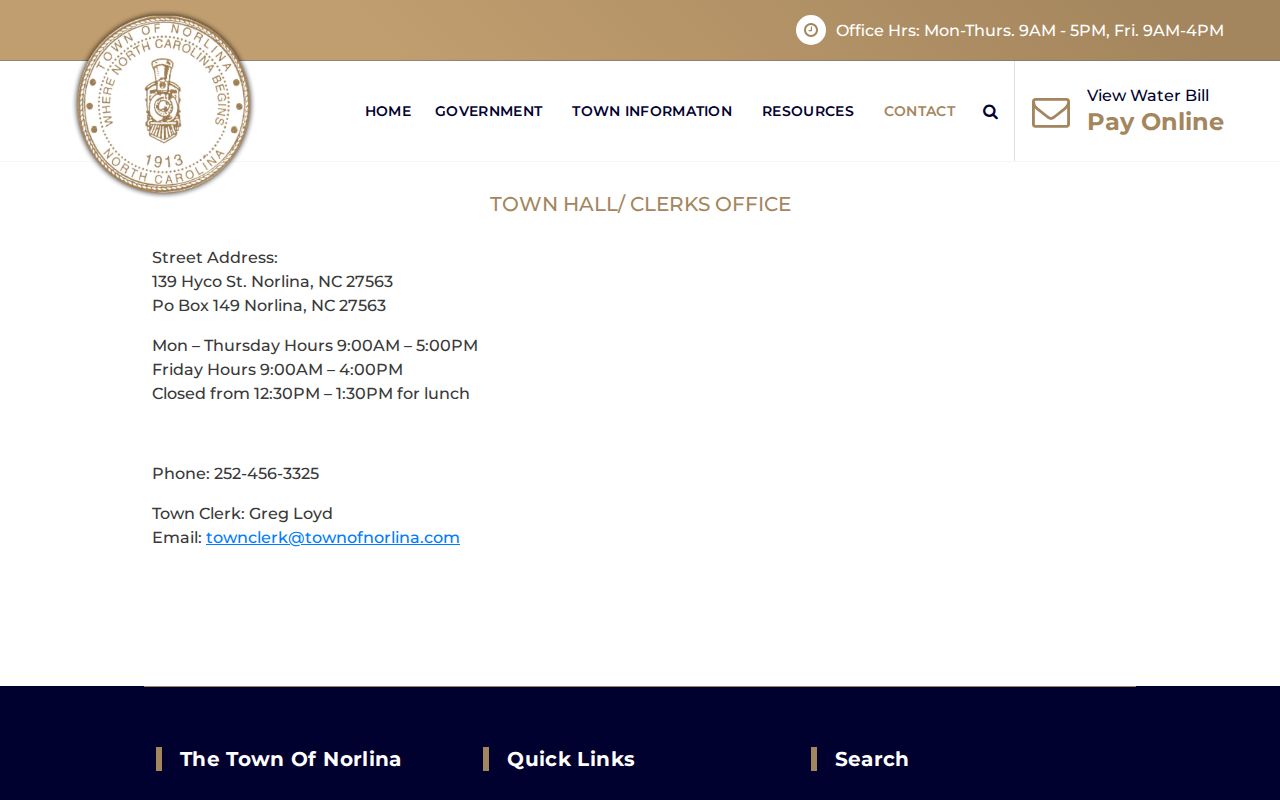1280x800 pixels.
Task: Click the clock icon near Office Hrs
Action: coord(811,30)
